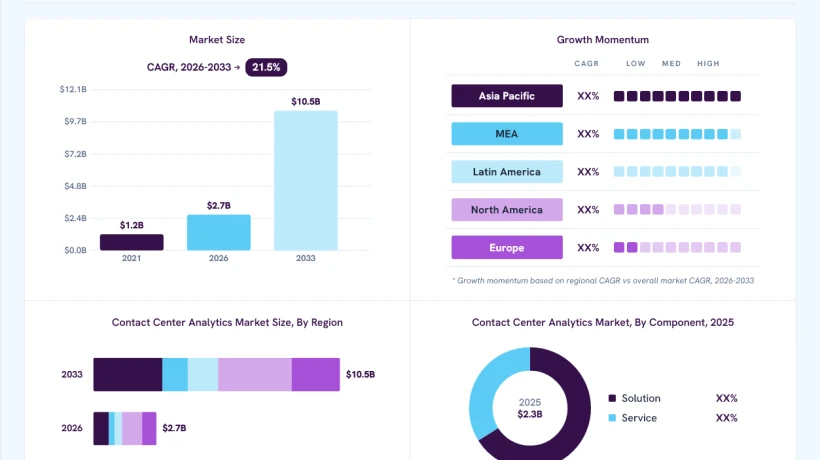Click the Latin America momentum squares indicator
Image resolution: width=820 pixels, height=460 pixels.
(x=677, y=171)
